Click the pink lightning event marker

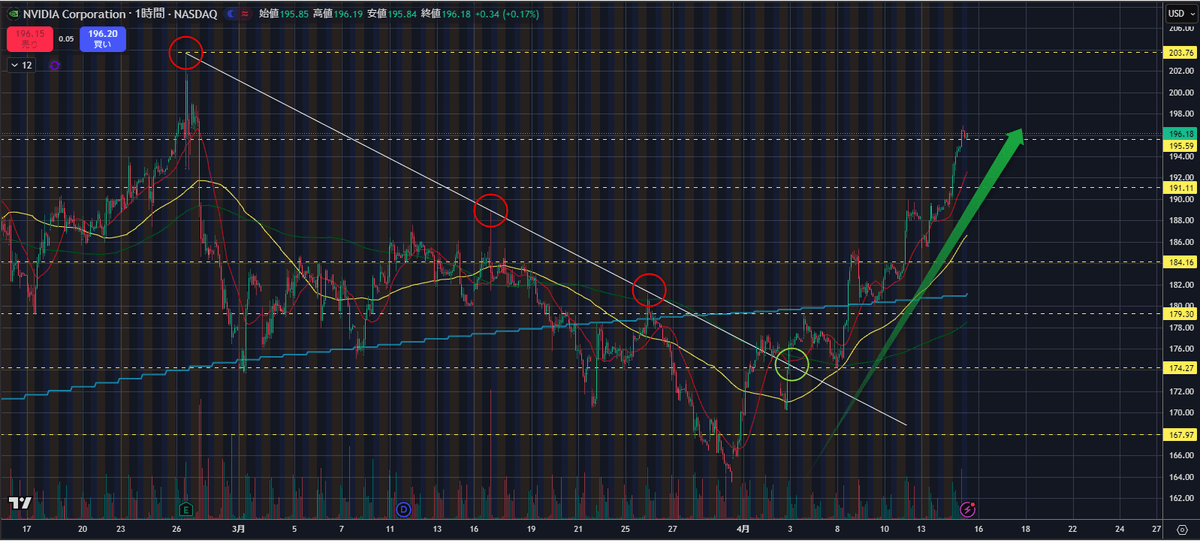coord(967,509)
